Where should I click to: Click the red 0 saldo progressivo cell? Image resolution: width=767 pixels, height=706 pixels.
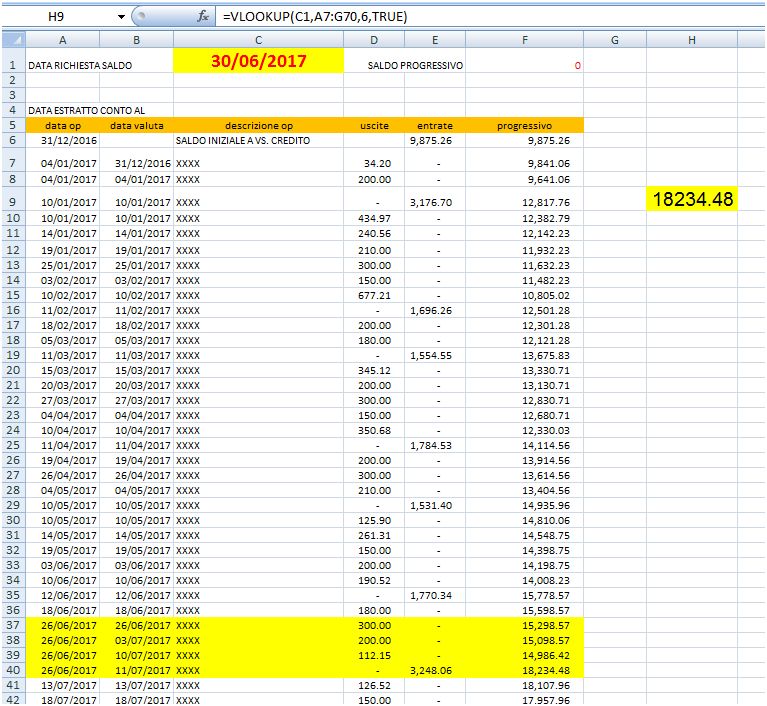tap(524, 65)
